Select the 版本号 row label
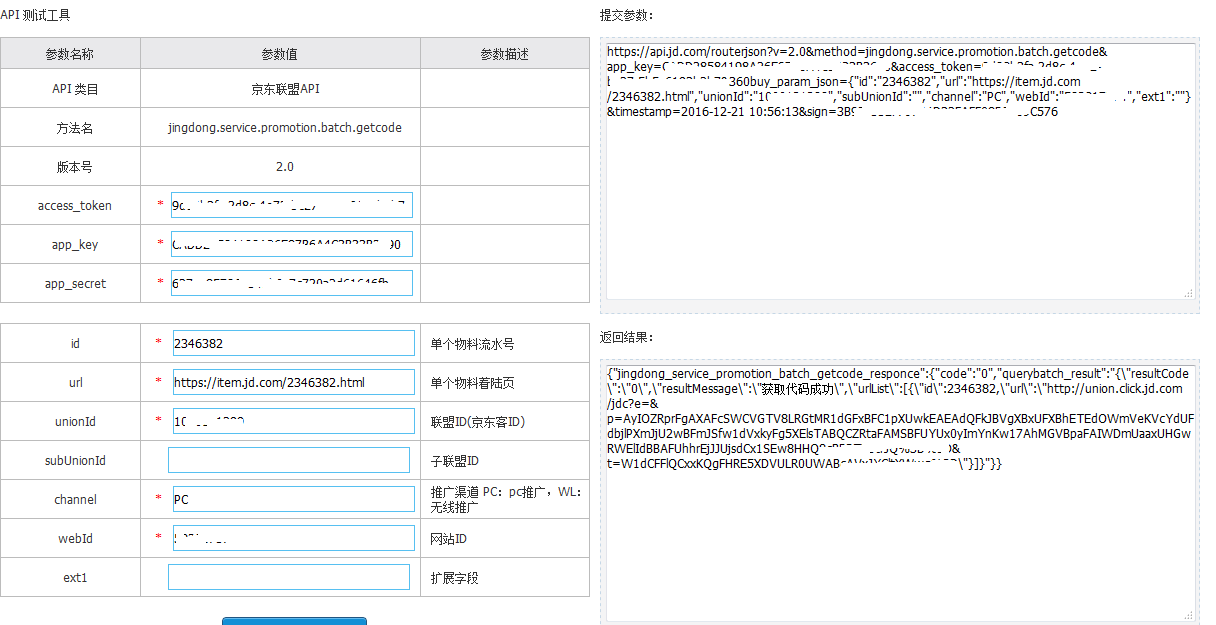The image size is (1216, 625). click(75, 167)
